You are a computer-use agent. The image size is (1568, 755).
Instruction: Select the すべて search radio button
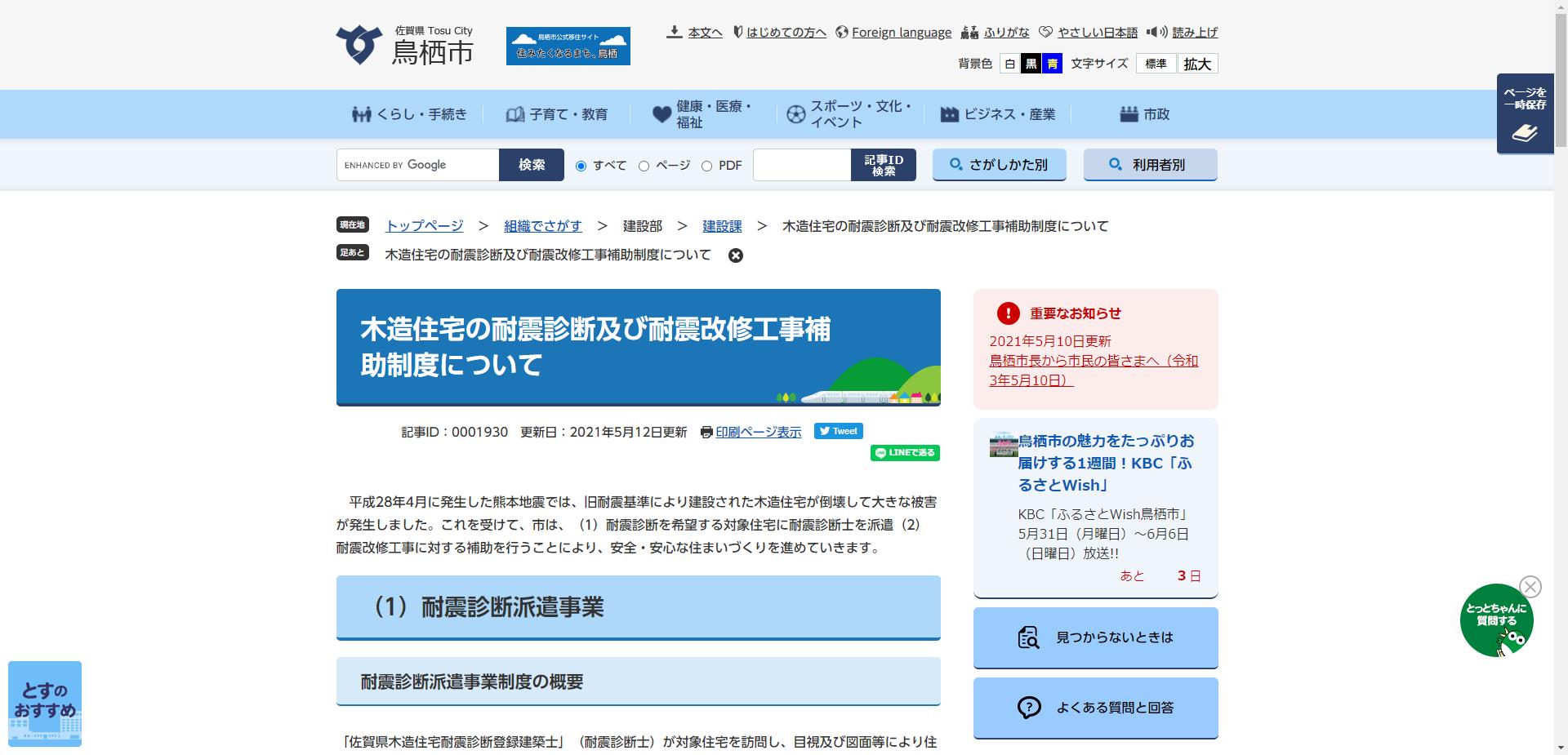pyautogui.click(x=581, y=166)
